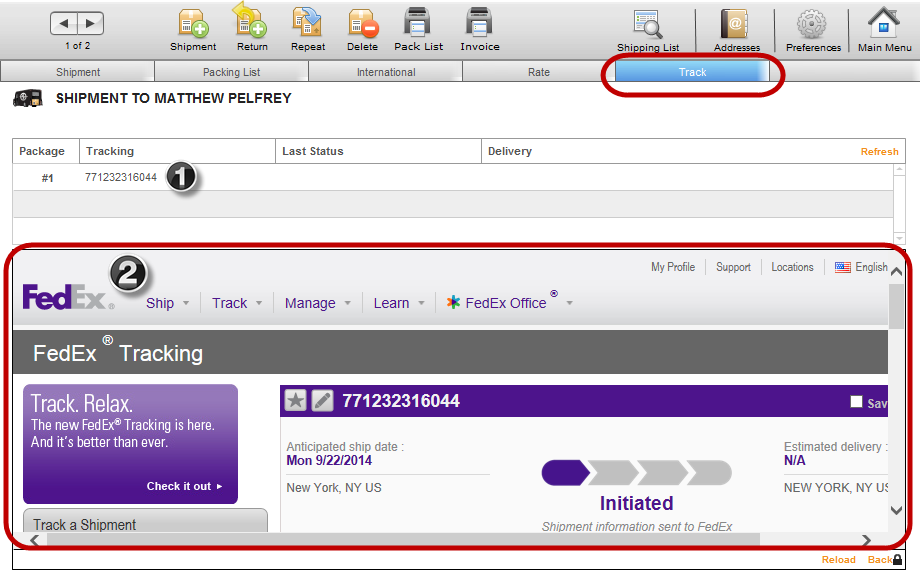Screen dimensions: 920x576
Task: Click the Check it out link
Action: [x=184, y=486]
